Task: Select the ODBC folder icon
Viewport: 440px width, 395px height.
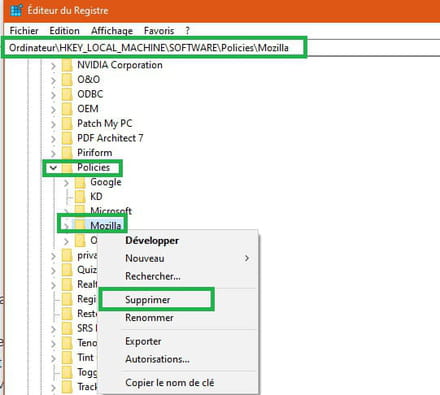Action: [67, 94]
